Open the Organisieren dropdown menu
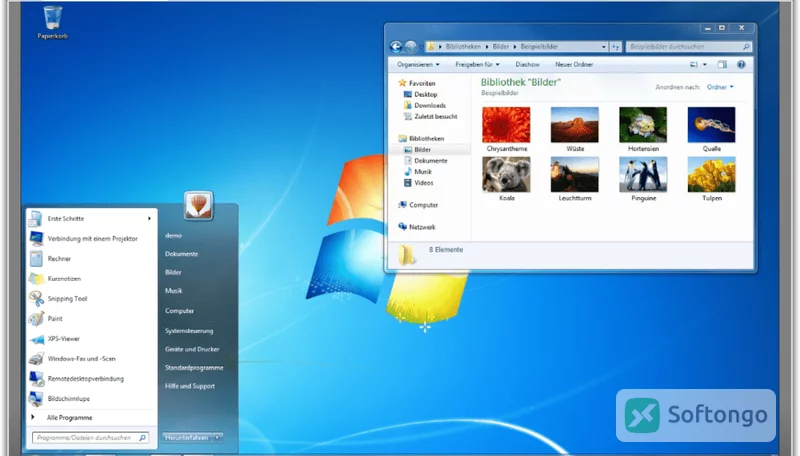Image resolution: width=800 pixels, height=456 pixels. (x=418, y=64)
